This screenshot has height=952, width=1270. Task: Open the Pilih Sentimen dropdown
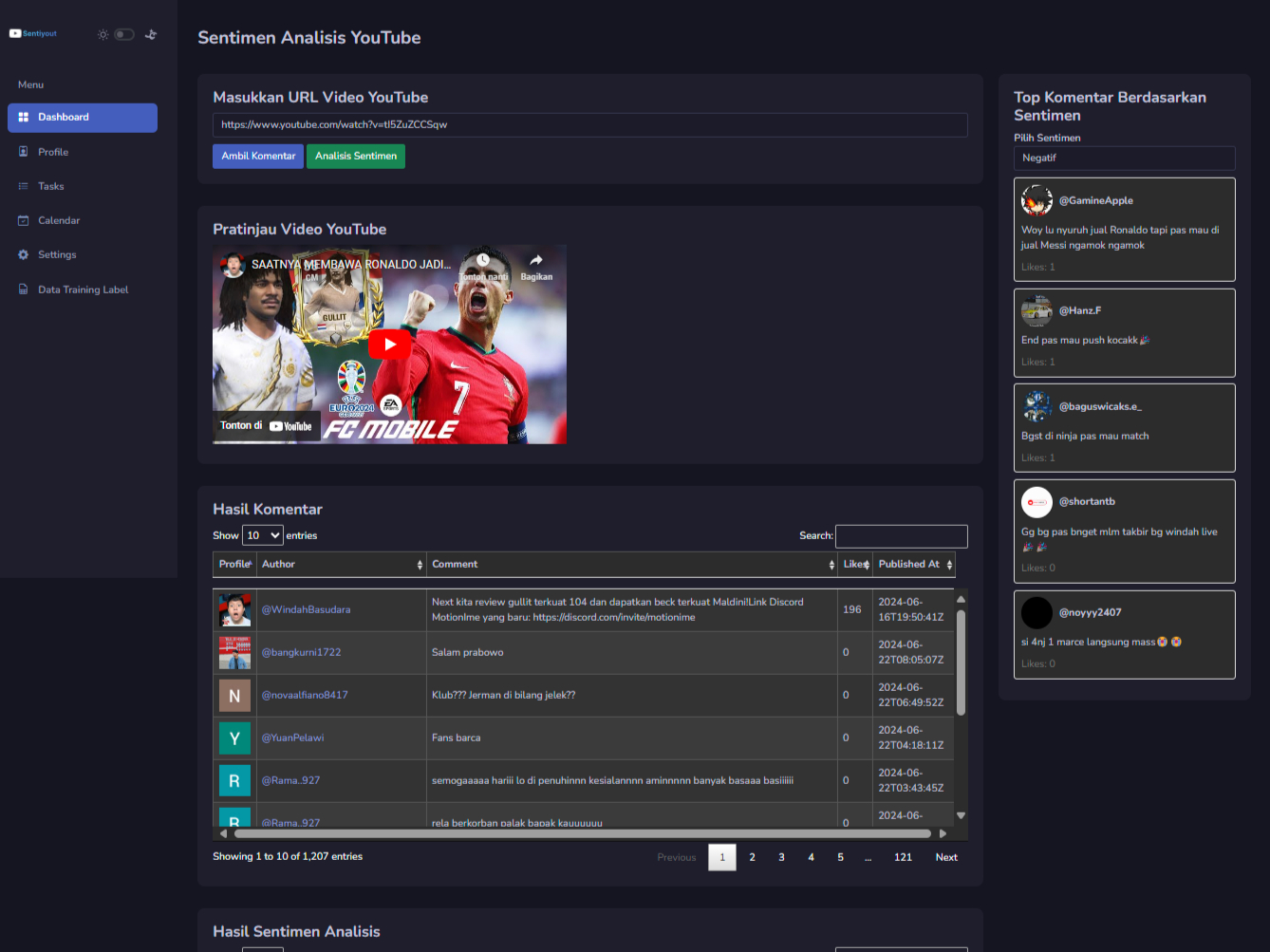pyautogui.click(x=1125, y=159)
